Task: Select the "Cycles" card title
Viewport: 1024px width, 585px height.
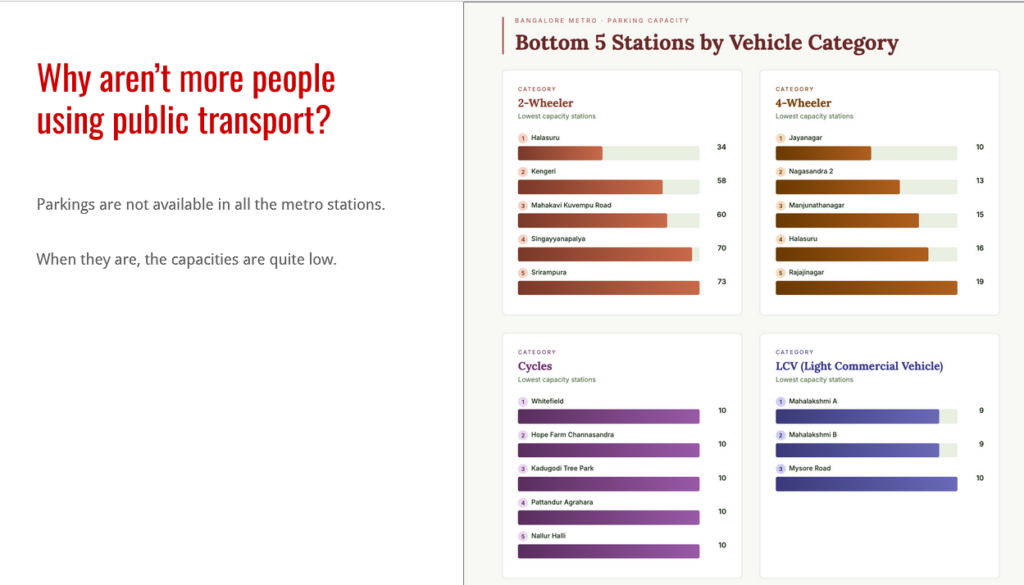Action: (x=535, y=366)
